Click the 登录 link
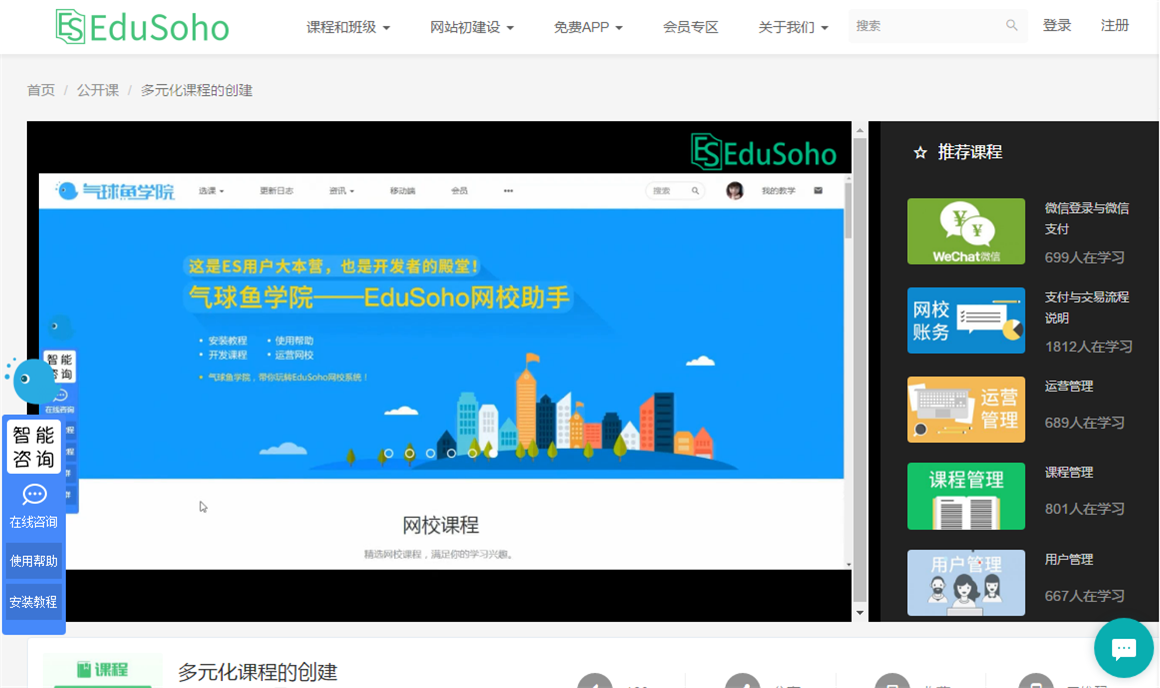1160x688 pixels. (x=1056, y=26)
